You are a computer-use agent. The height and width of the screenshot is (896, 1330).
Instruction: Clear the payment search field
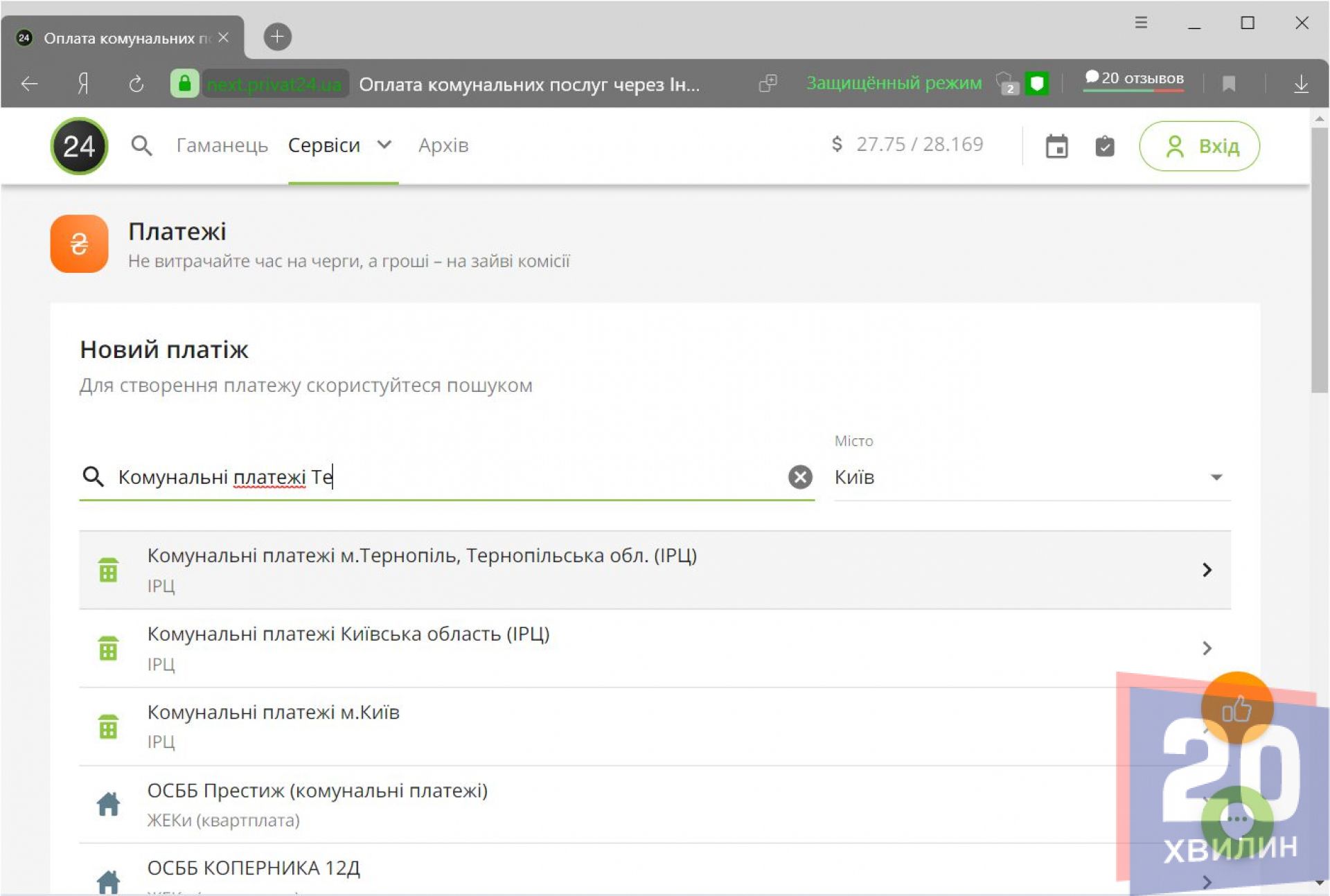pos(800,477)
